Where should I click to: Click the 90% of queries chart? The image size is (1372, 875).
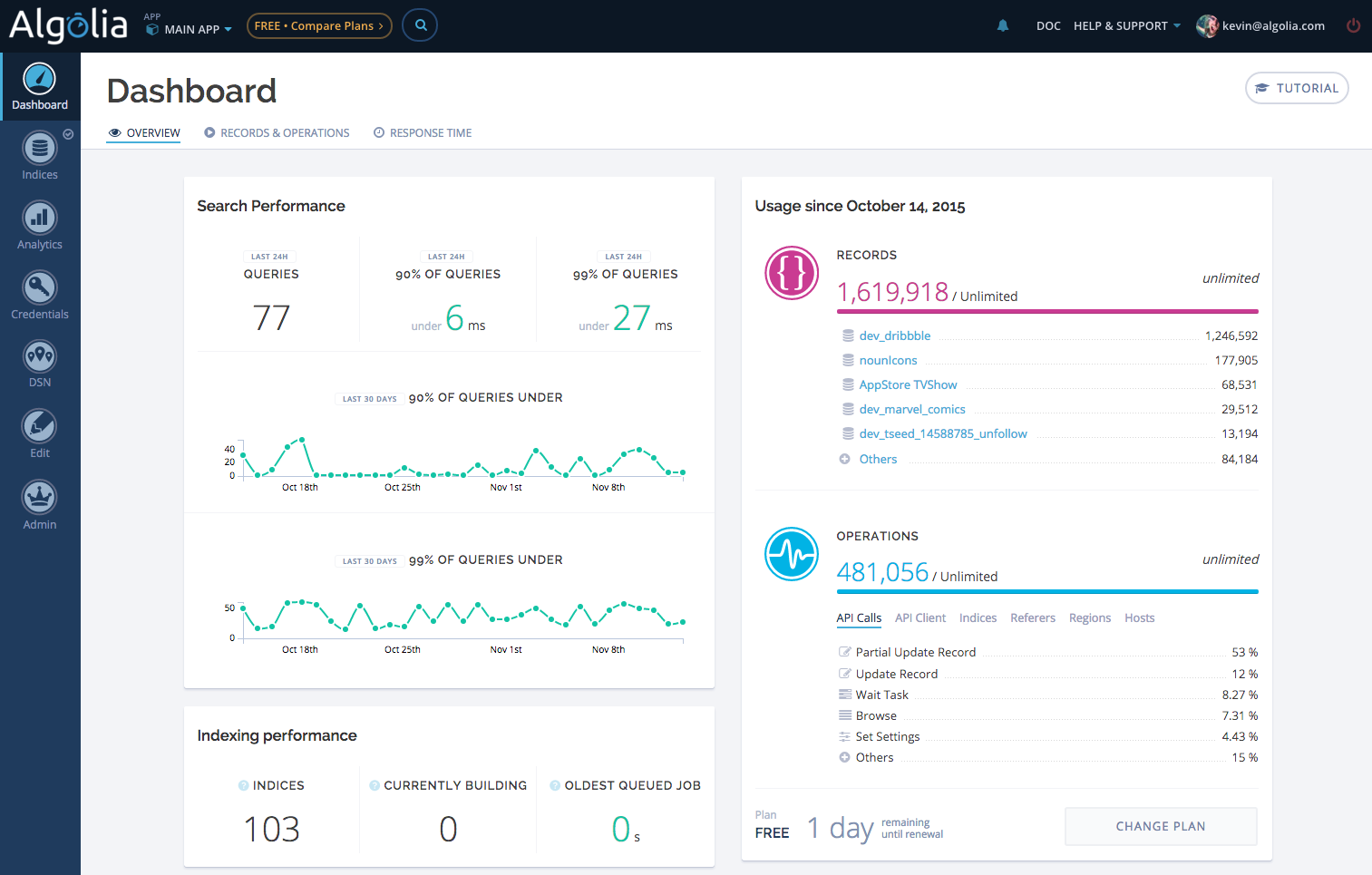453,462
